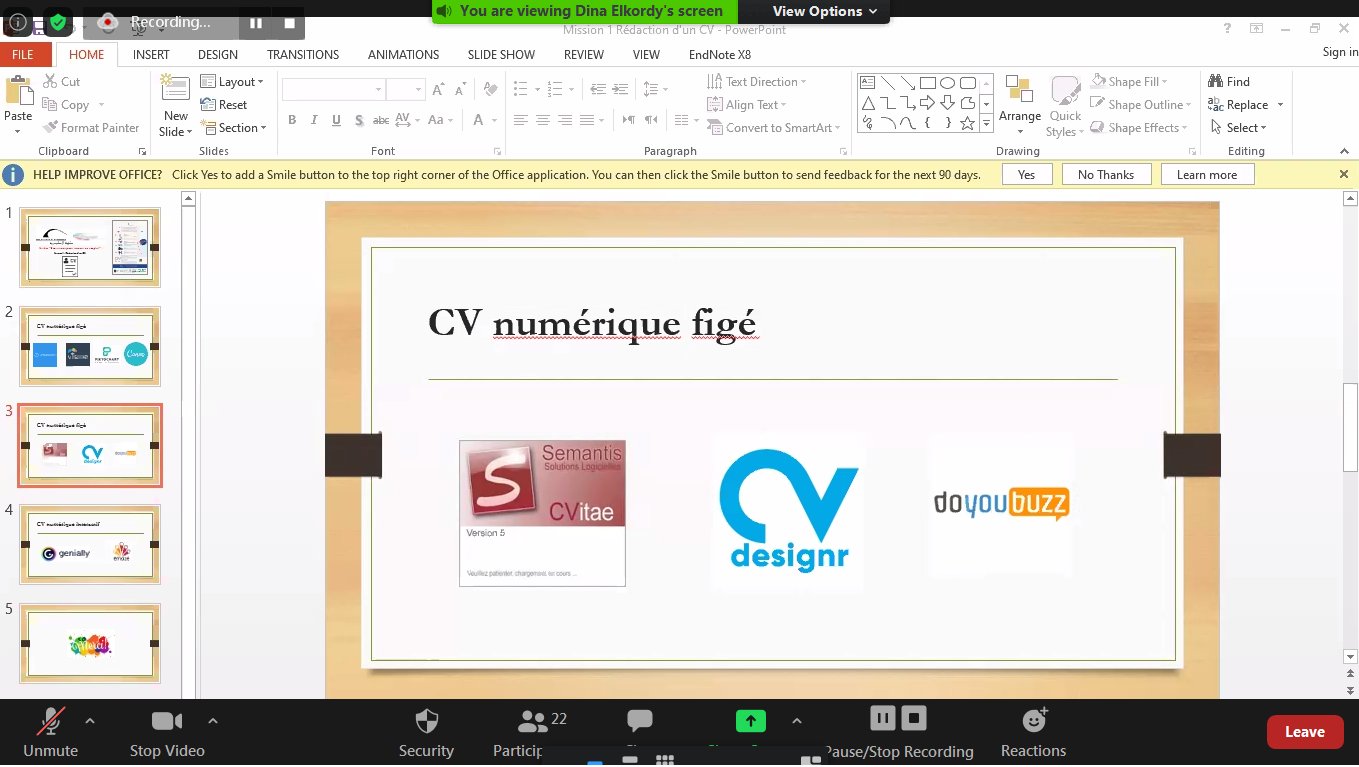
Task: Switch to the TRANSITIONS ribbon tab
Action: pyautogui.click(x=303, y=55)
